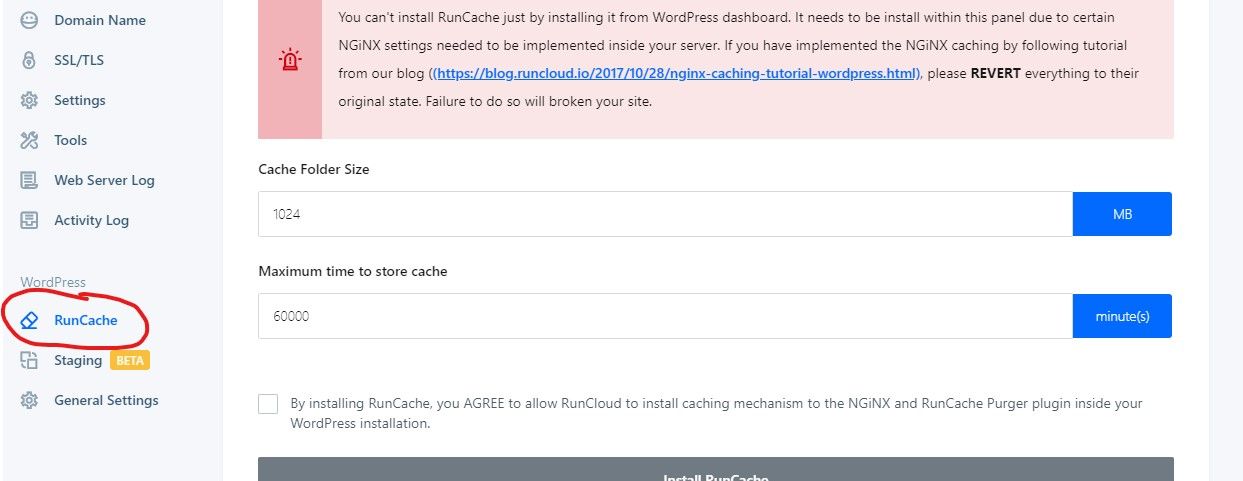Click the Maximum time to store cache label
The height and width of the screenshot is (481, 1243).
pyautogui.click(x=353, y=271)
